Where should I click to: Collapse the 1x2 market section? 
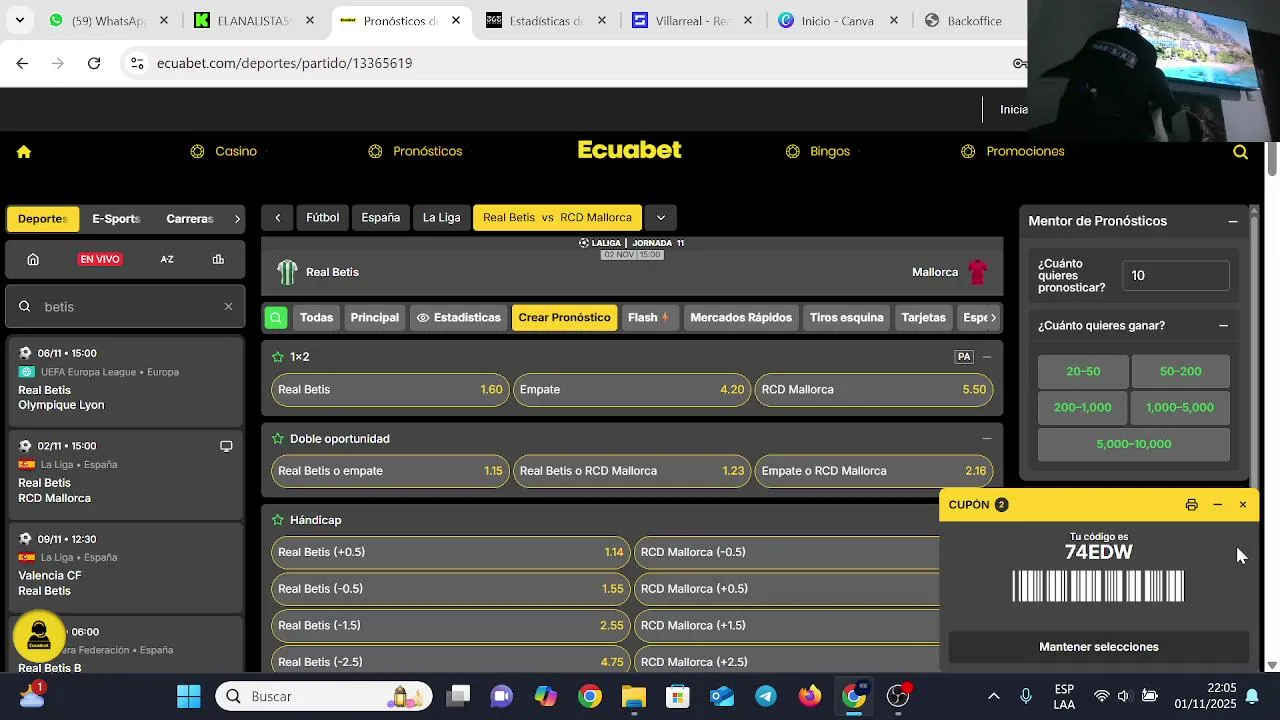tap(987, 357)
